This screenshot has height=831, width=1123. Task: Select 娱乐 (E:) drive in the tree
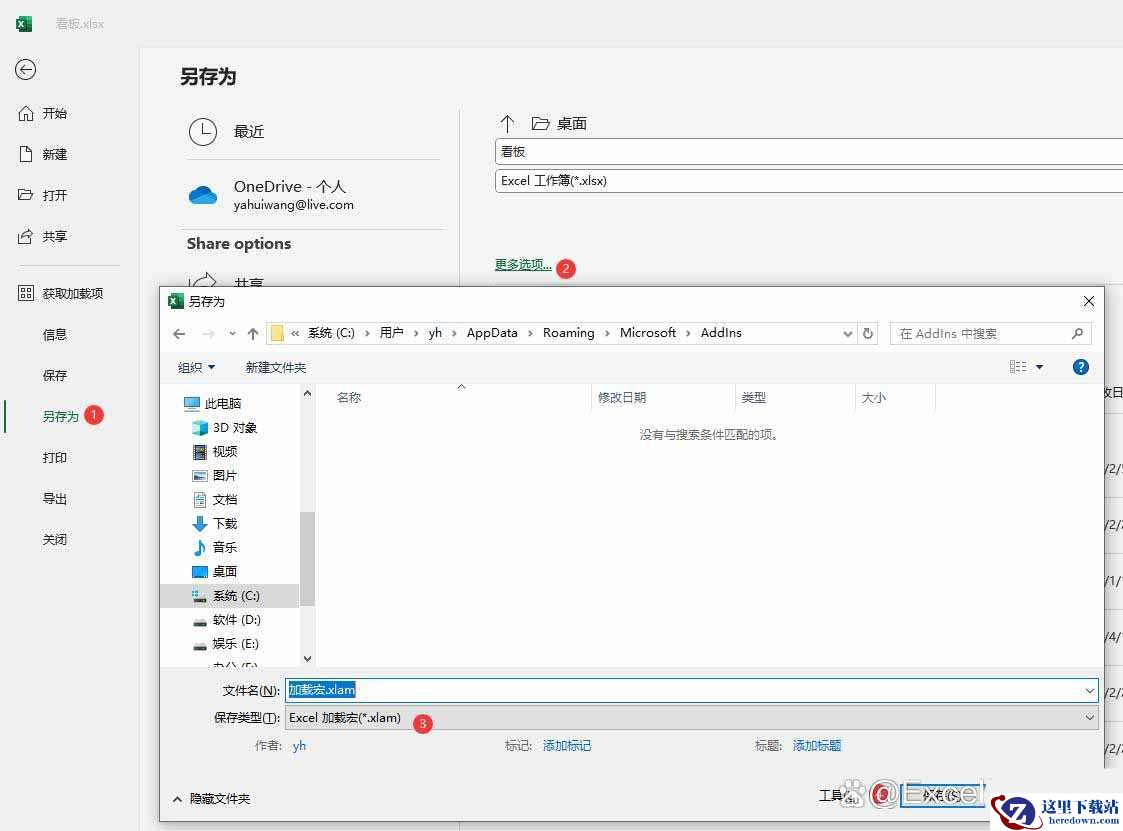coord(226,644)
